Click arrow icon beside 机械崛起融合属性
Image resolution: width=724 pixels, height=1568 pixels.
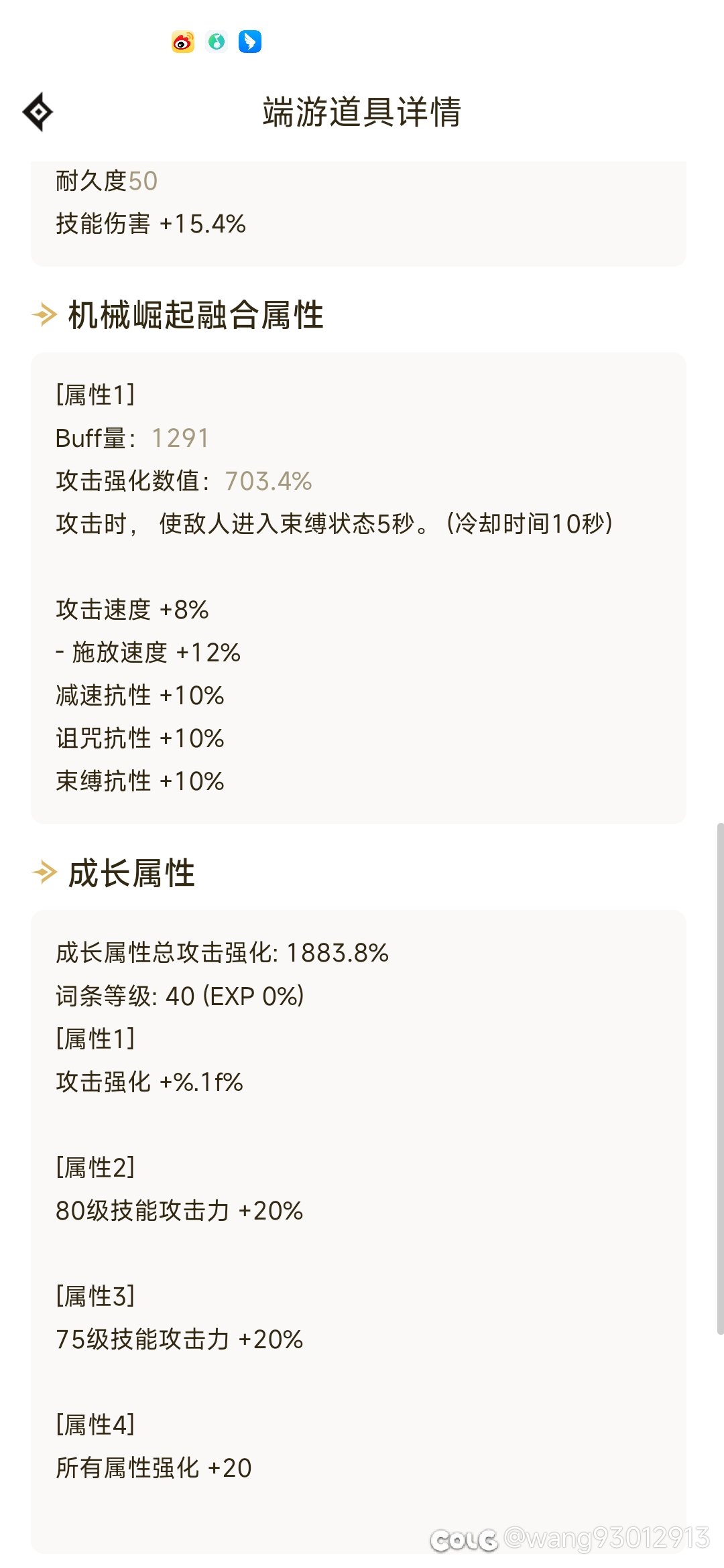pyautogui.click(x=45, y=314)
